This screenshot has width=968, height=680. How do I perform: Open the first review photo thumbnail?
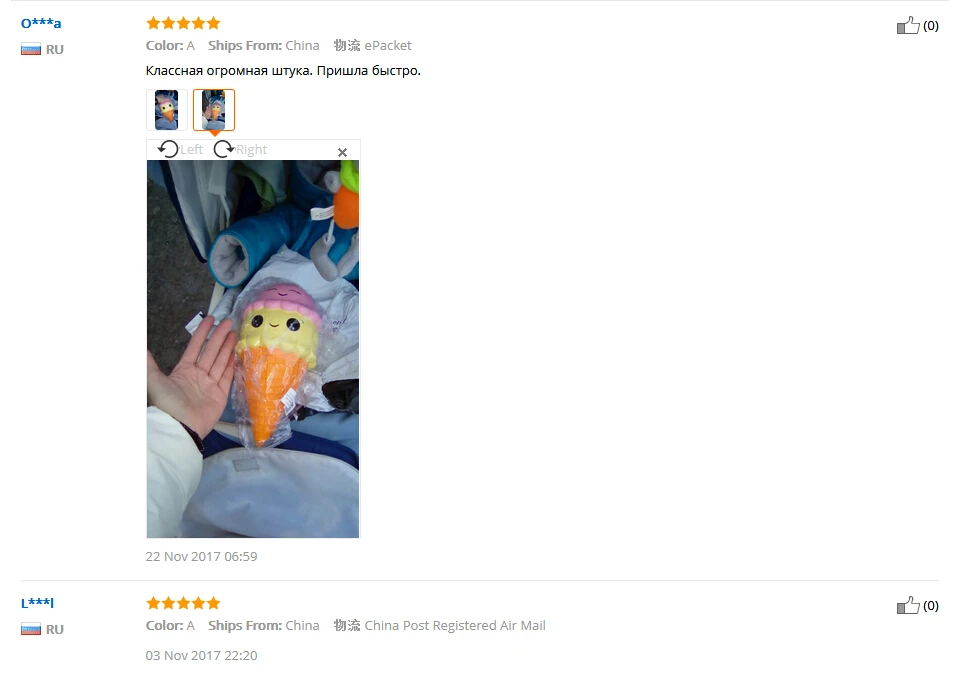coord(167,110)
